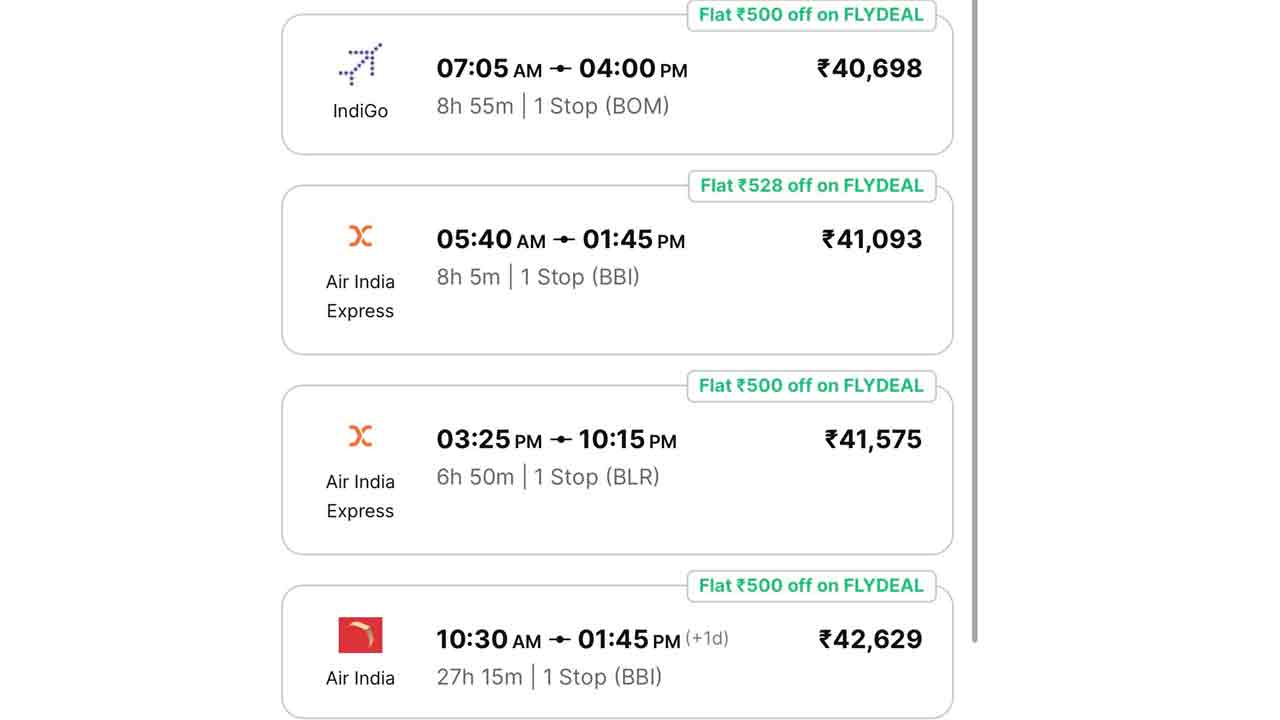The height and width of the screenshot is (720, 1280).
Task: Click the red Air India logo
Action: tap(360, 635)
